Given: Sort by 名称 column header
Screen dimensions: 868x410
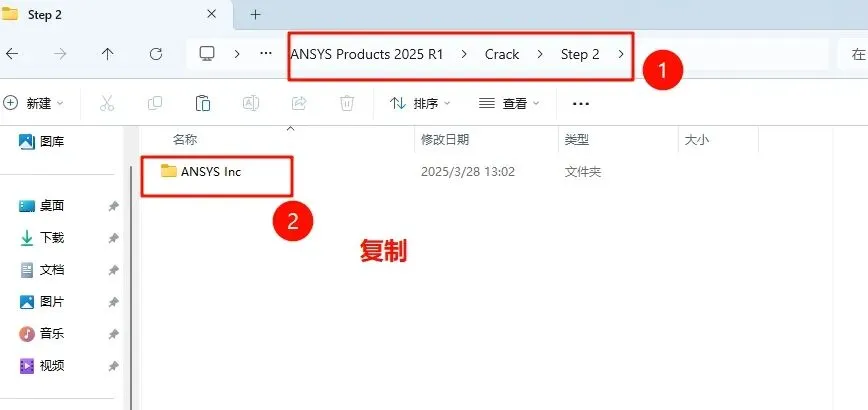Looking at the screenshot, I should 185,140.
